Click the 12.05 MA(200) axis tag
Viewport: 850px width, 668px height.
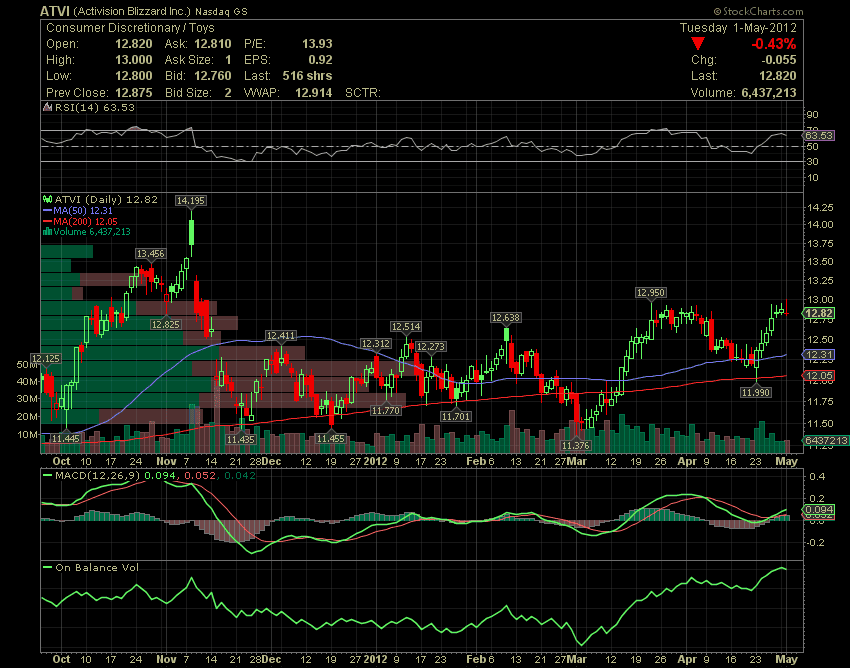click(818, 375)
